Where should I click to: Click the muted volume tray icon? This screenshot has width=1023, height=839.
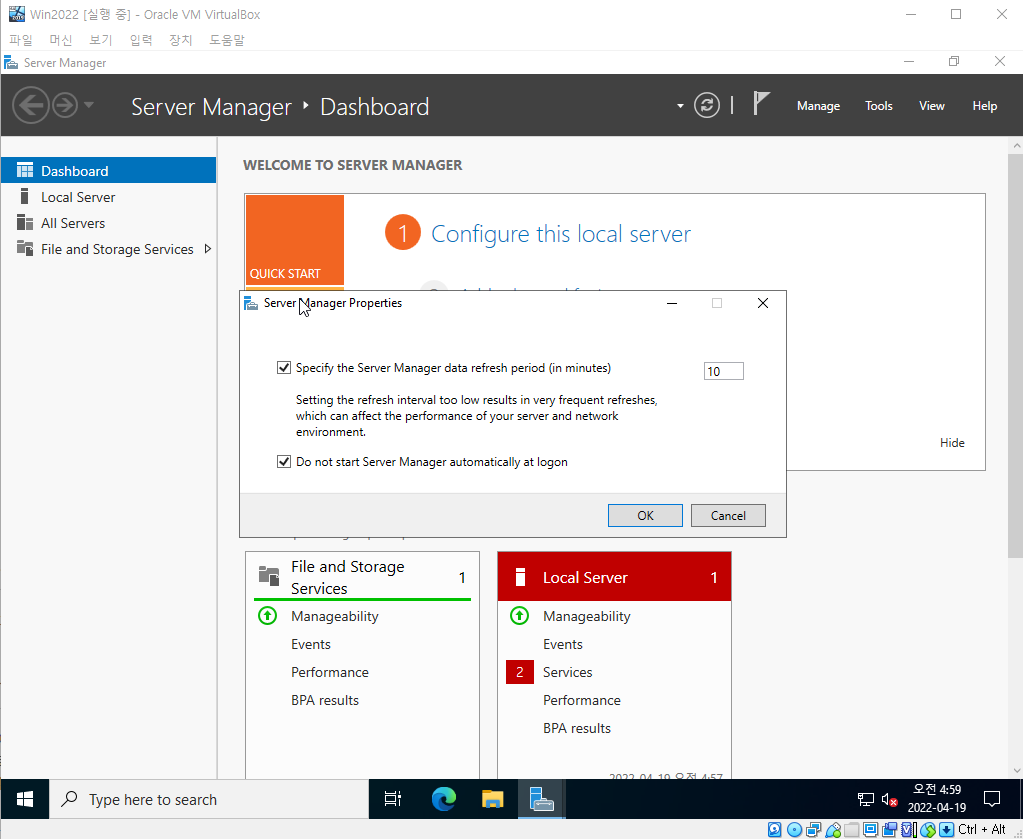coord(889,799)
